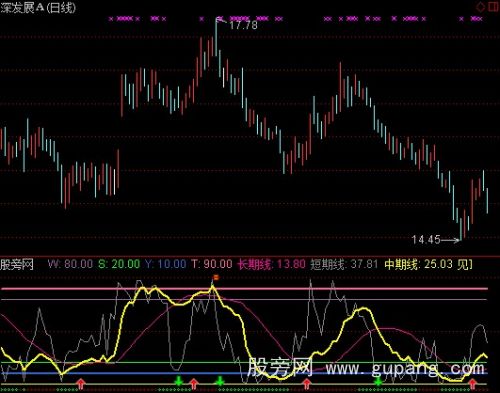Select the rightmost red up-arrow buy signal
The image size is (500, 393).
pos(472,384)
